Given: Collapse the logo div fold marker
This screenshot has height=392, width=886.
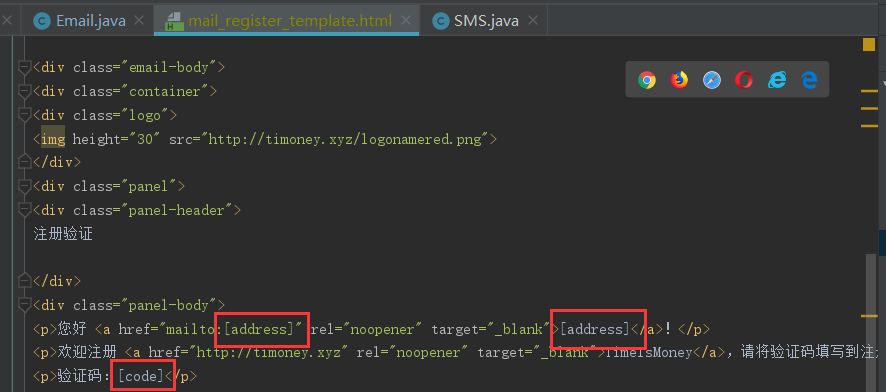Looking at the screenshot, I should point(24,115).
